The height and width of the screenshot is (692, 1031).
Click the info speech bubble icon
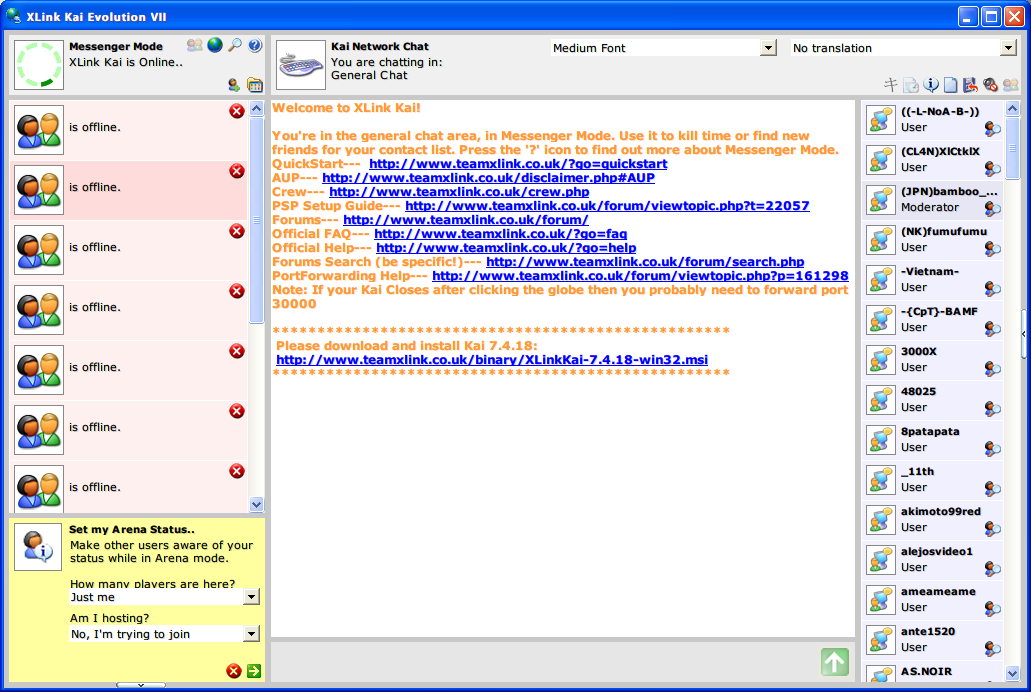(930, 84)
